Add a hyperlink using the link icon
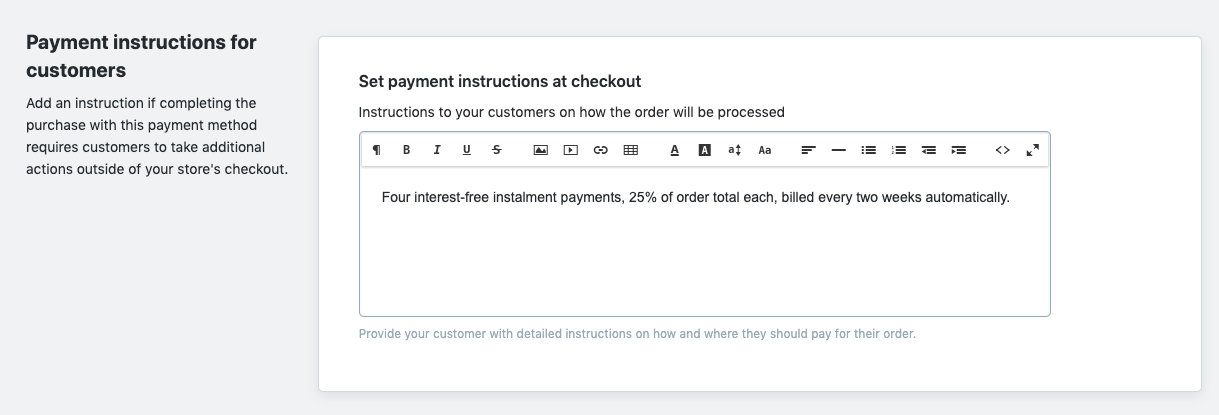 (601, 150)
